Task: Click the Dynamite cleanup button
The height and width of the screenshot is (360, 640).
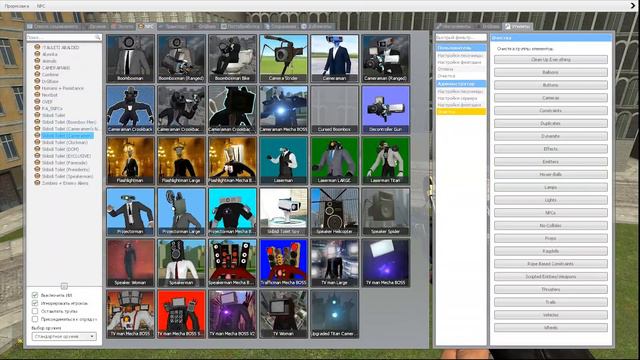Action: coord(551,136)
